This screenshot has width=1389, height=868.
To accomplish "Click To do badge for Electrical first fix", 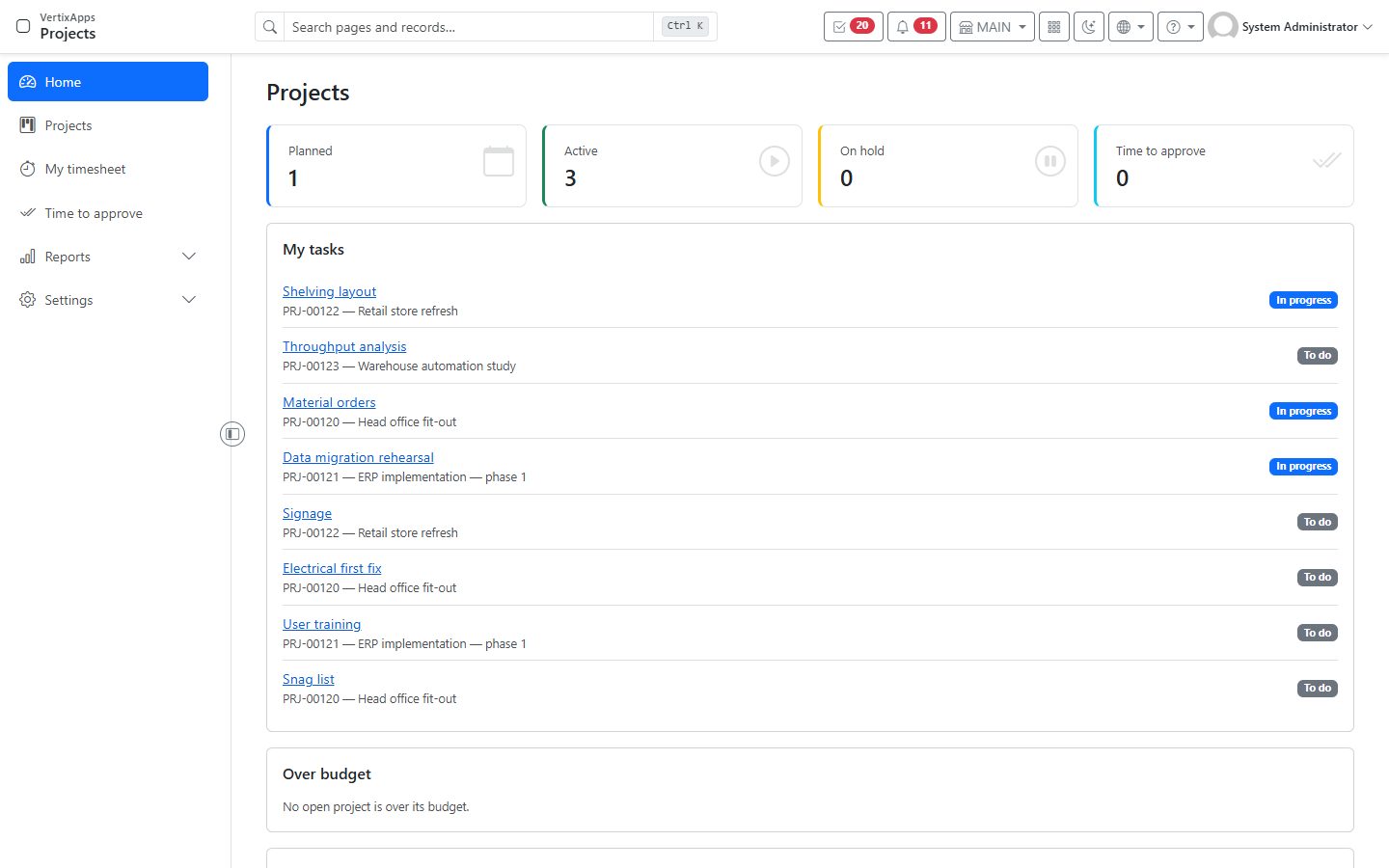I will (1317, 578).
